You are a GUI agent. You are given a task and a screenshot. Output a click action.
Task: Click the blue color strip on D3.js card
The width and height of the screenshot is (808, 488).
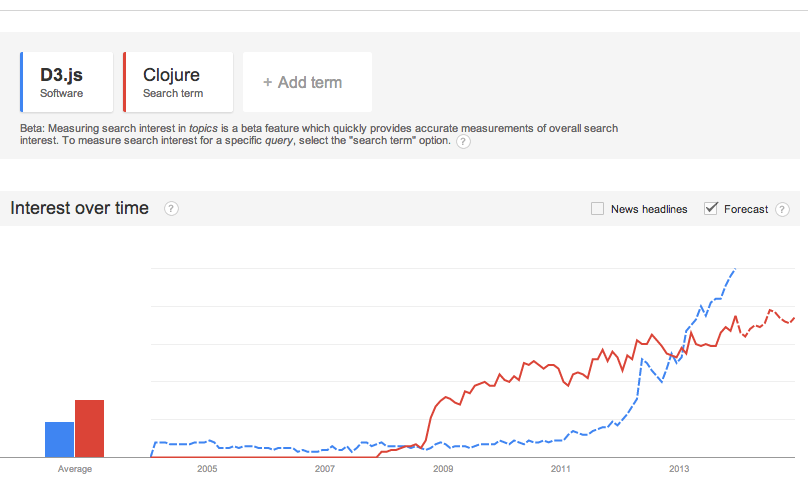coord(22,82)
